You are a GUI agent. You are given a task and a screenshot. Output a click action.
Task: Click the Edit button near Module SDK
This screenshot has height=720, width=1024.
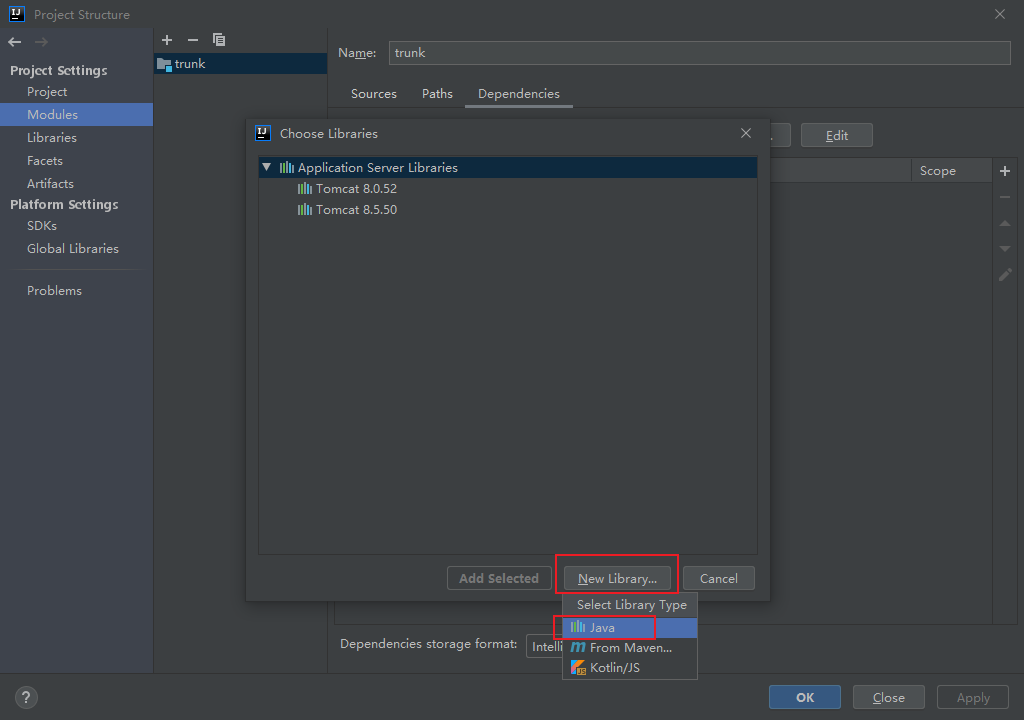tap(837, 135)
